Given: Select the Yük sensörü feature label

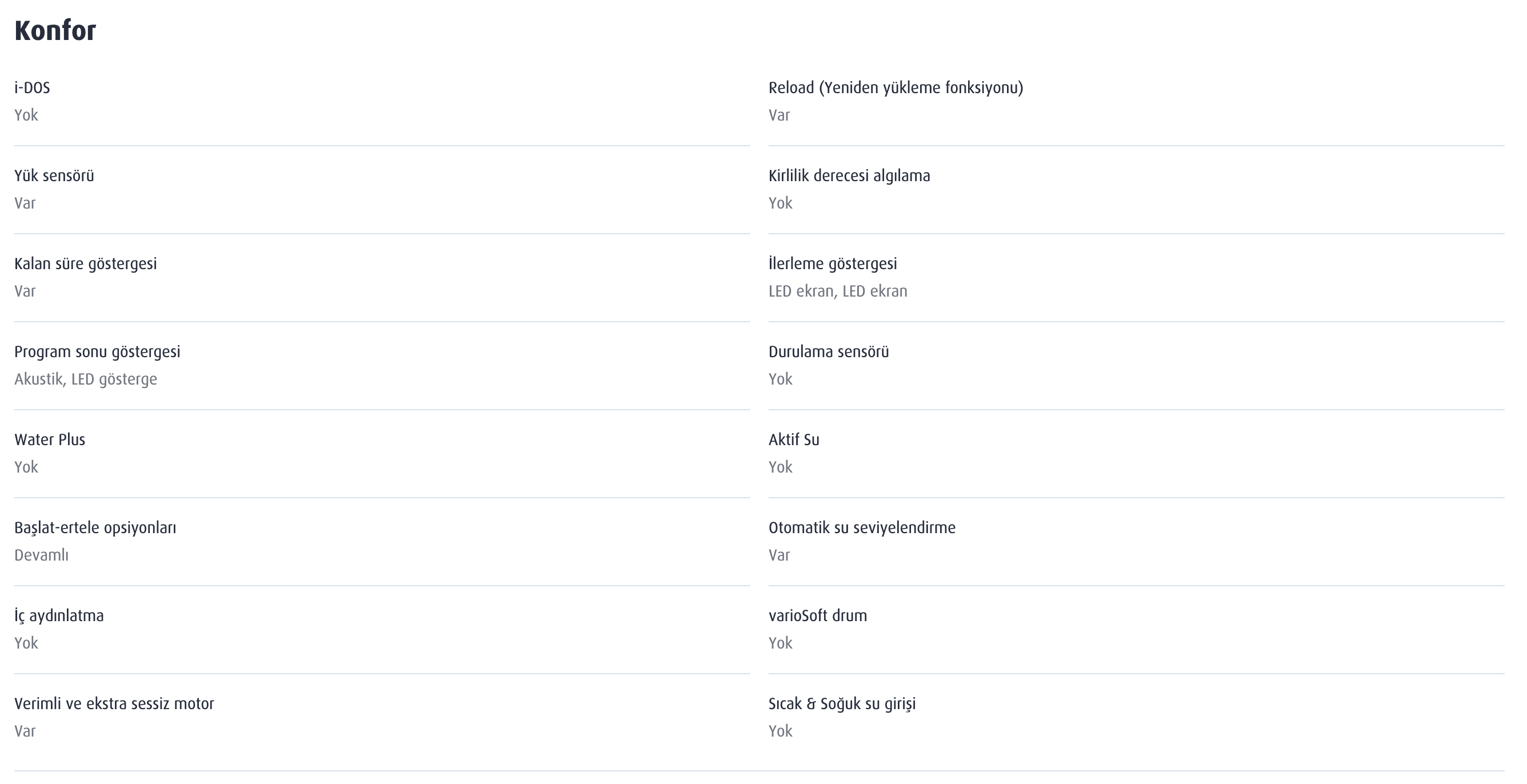Looking at the screenshot, I should coord(54,175).
